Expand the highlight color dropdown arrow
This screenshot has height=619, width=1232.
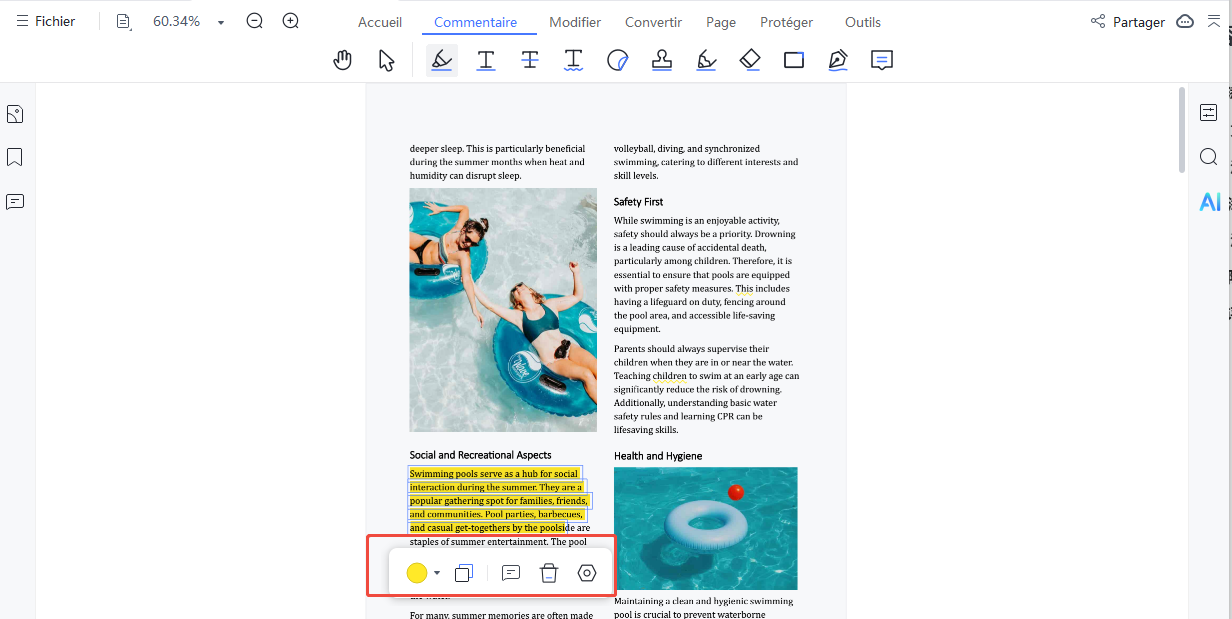click(436, 572)
